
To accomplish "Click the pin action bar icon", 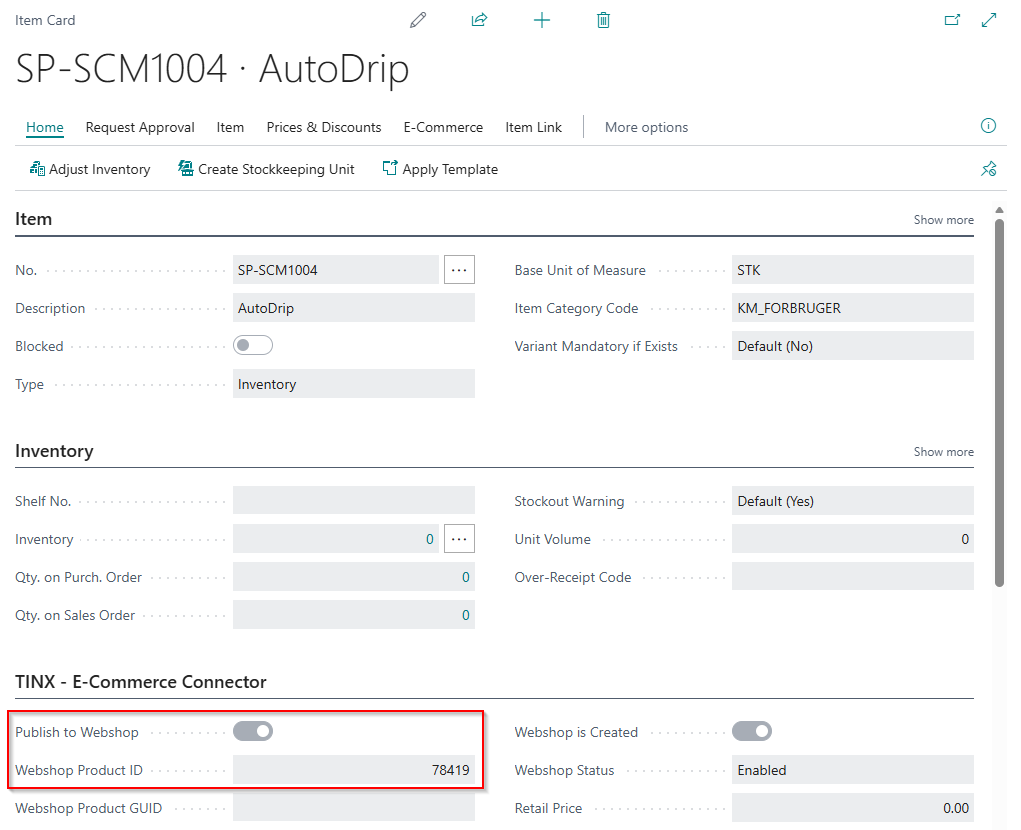I will [x=988, y=169].
